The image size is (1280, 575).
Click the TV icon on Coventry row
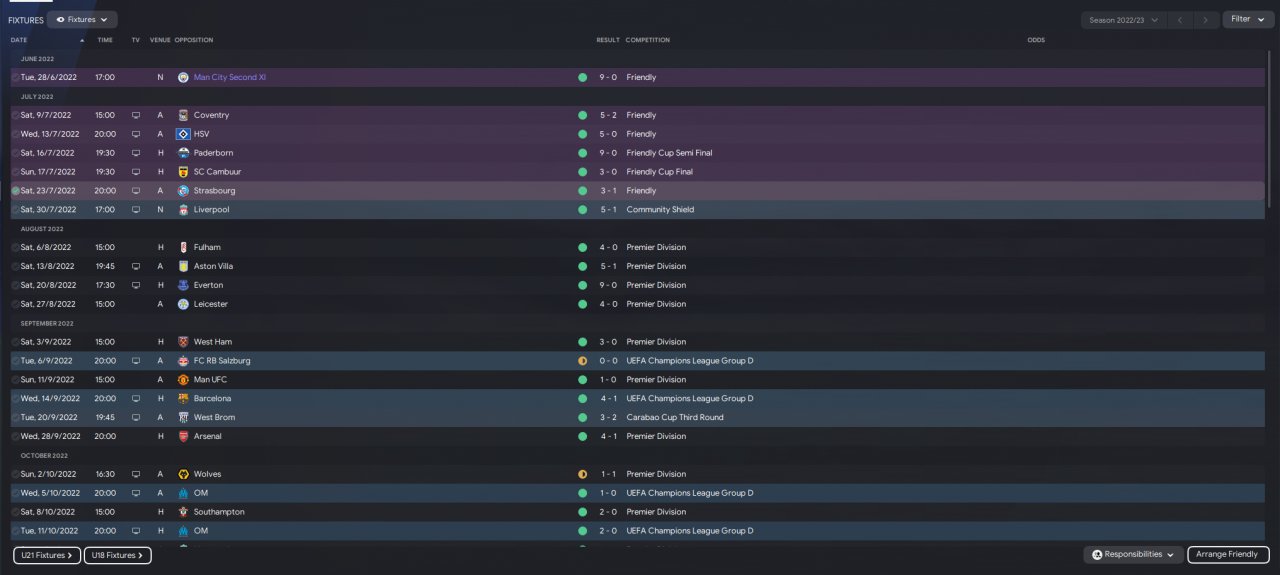pos(136,115)
